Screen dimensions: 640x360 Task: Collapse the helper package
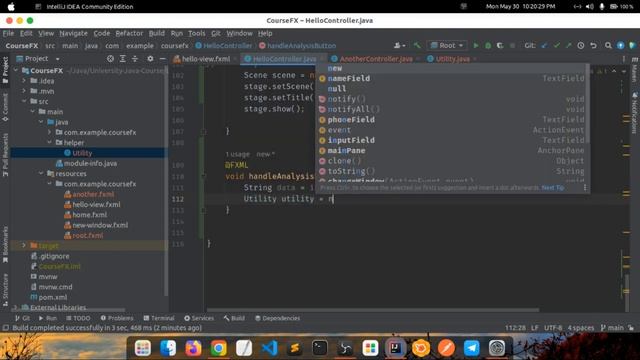(x=50, y=142)
